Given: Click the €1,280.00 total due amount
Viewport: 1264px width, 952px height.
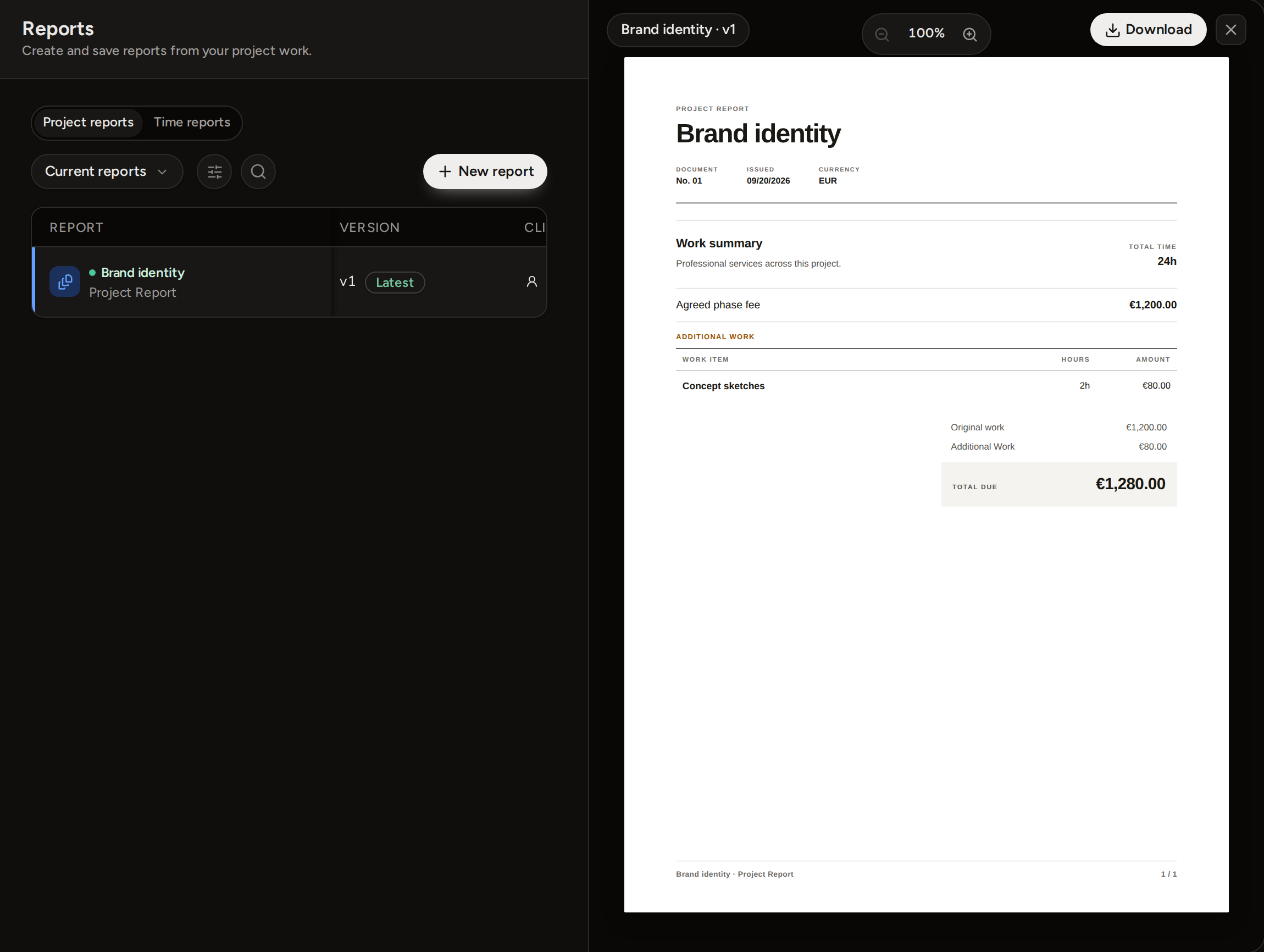Looking at the screenshot, I should (x=1130, y=484).
